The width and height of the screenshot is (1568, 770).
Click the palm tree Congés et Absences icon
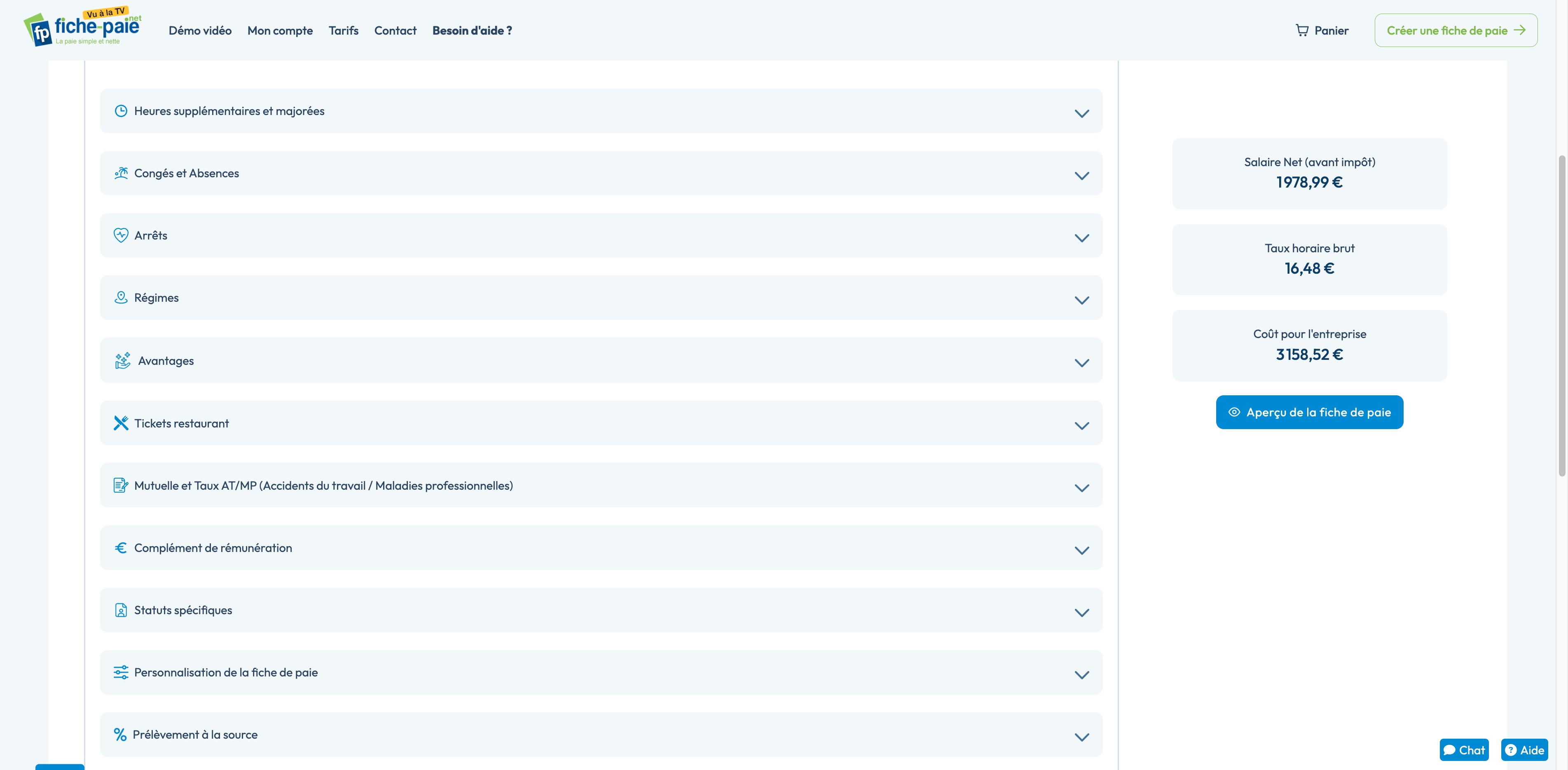click(x=121, y=173)
